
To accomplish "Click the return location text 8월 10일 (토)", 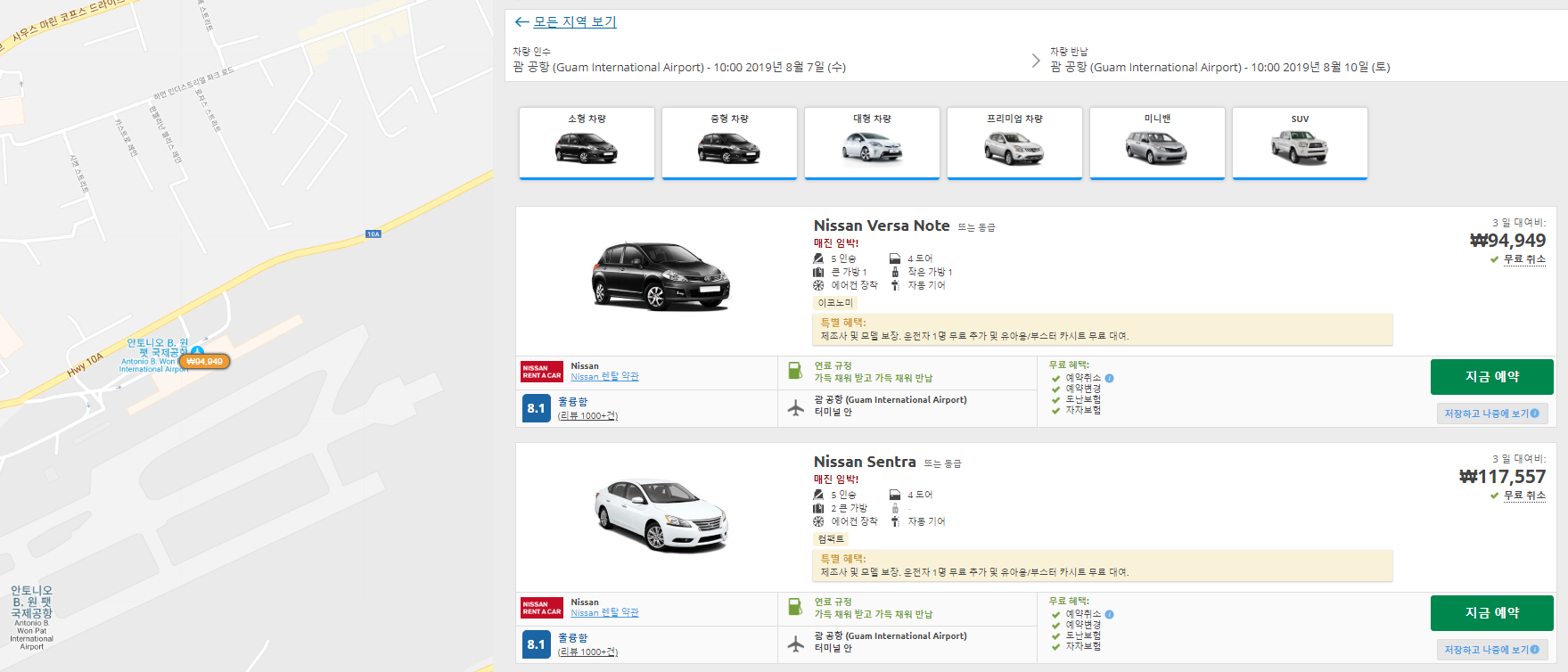I will 1219,67.
